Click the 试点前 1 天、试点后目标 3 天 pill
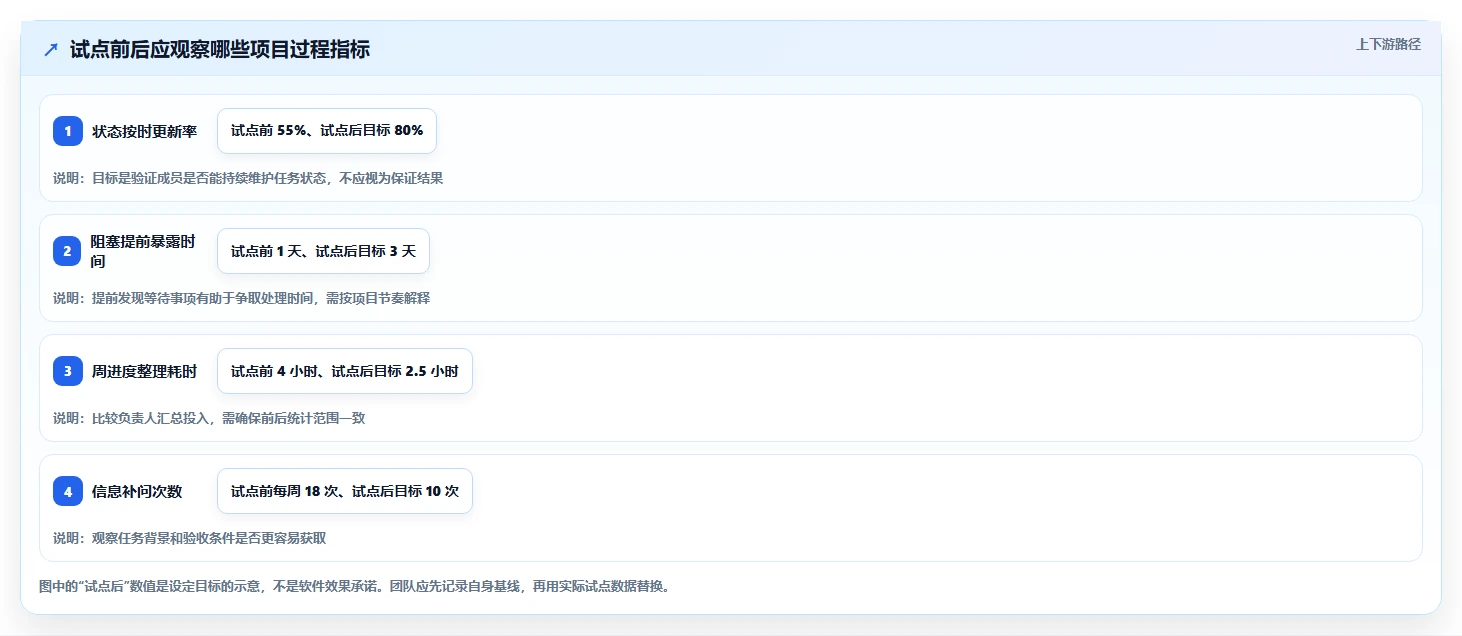The image size is (1462, 636). tap(323, 251)
